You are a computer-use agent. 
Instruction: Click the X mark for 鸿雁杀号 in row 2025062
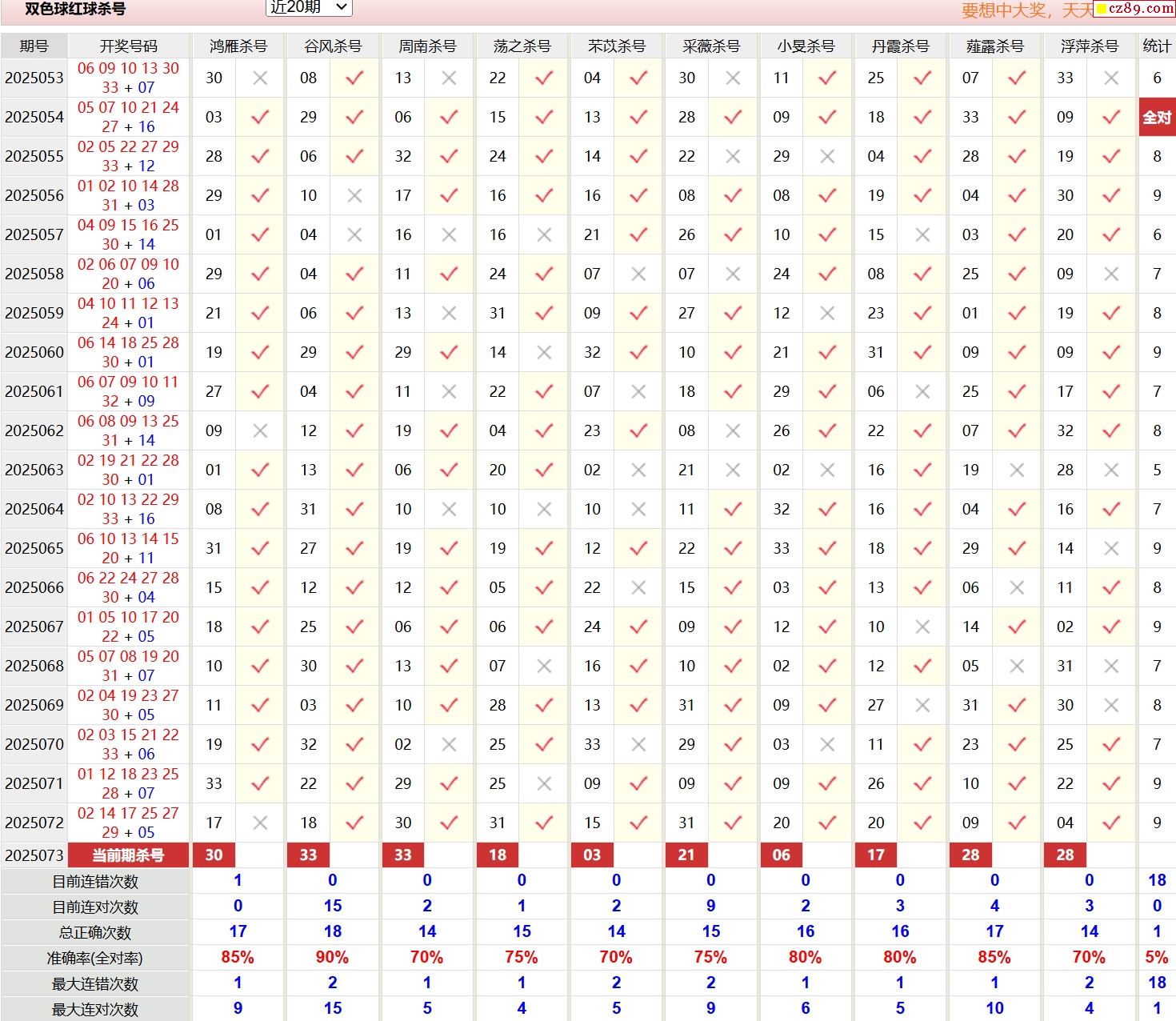click(260, 430)
